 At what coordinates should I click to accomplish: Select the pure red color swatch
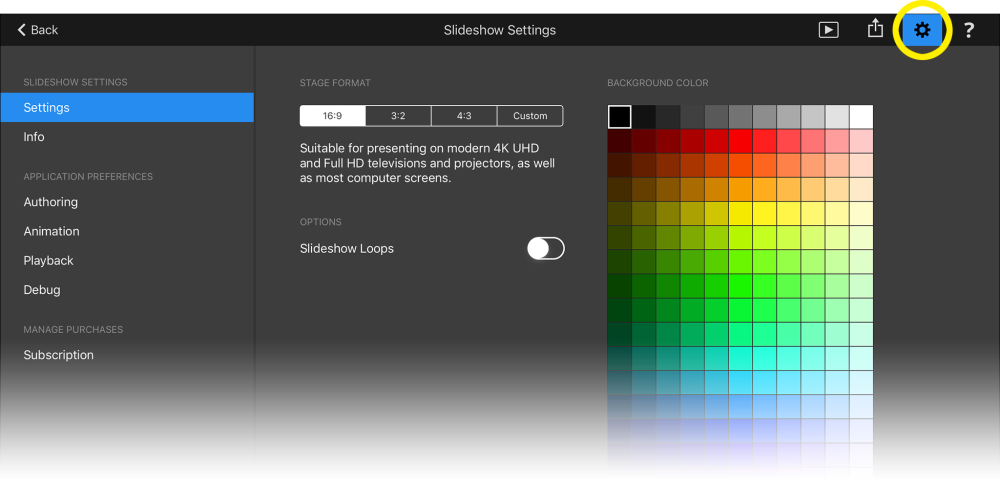click(740, 141)
